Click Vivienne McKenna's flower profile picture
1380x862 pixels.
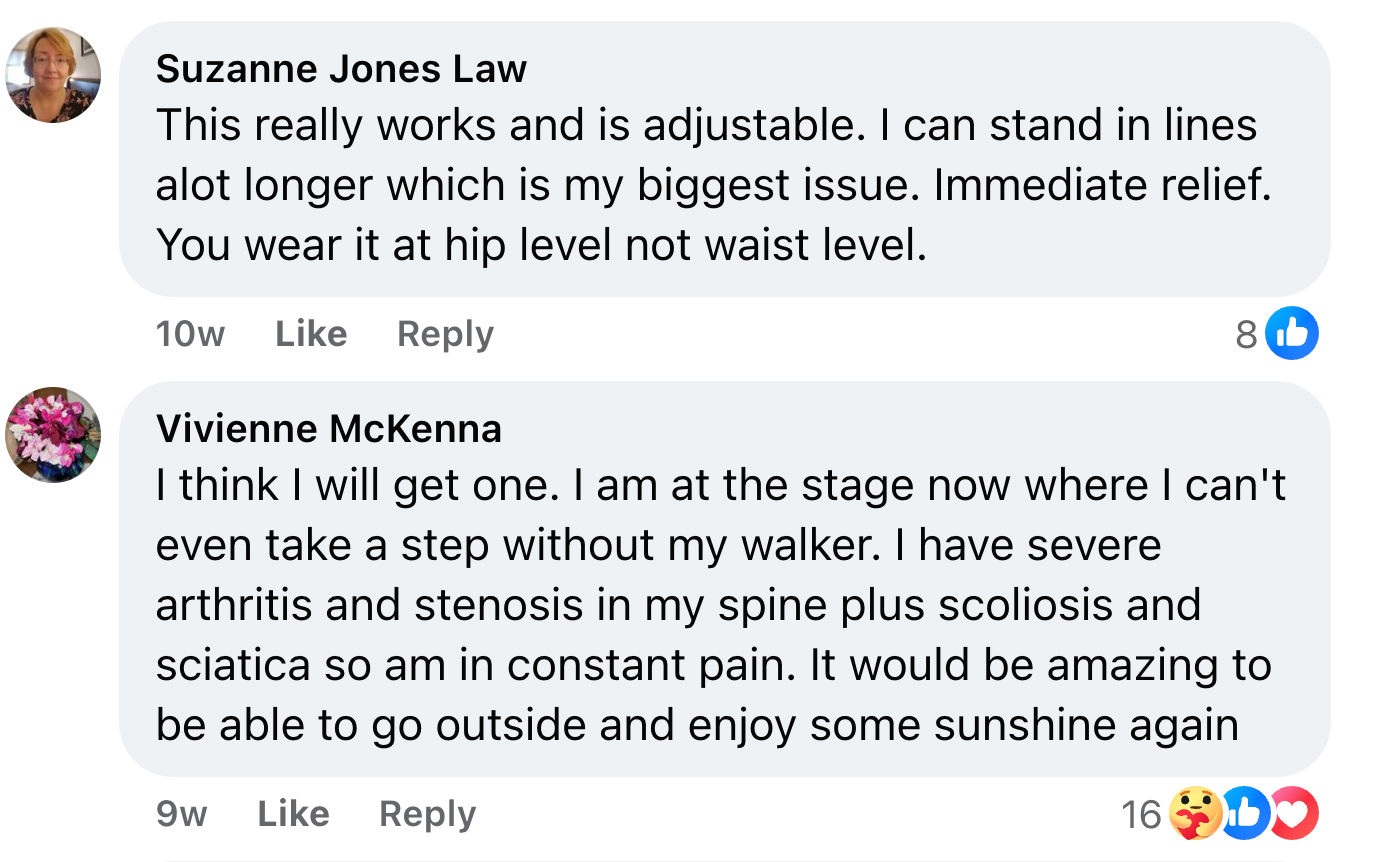53,435
